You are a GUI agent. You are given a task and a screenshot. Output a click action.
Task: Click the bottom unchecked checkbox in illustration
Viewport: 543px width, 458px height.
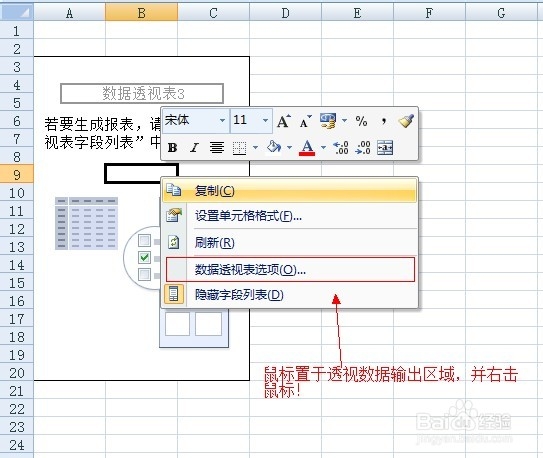(144, 274)
